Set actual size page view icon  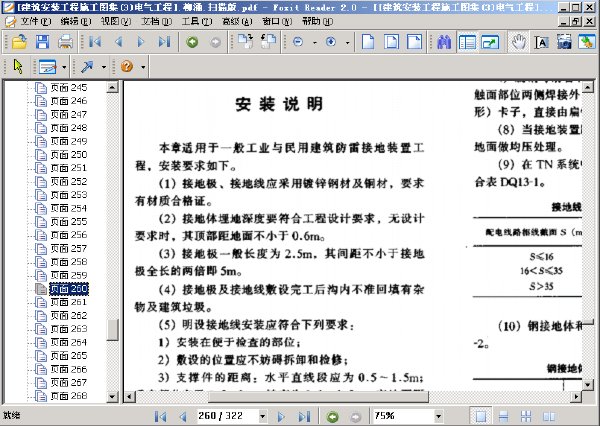368,42
